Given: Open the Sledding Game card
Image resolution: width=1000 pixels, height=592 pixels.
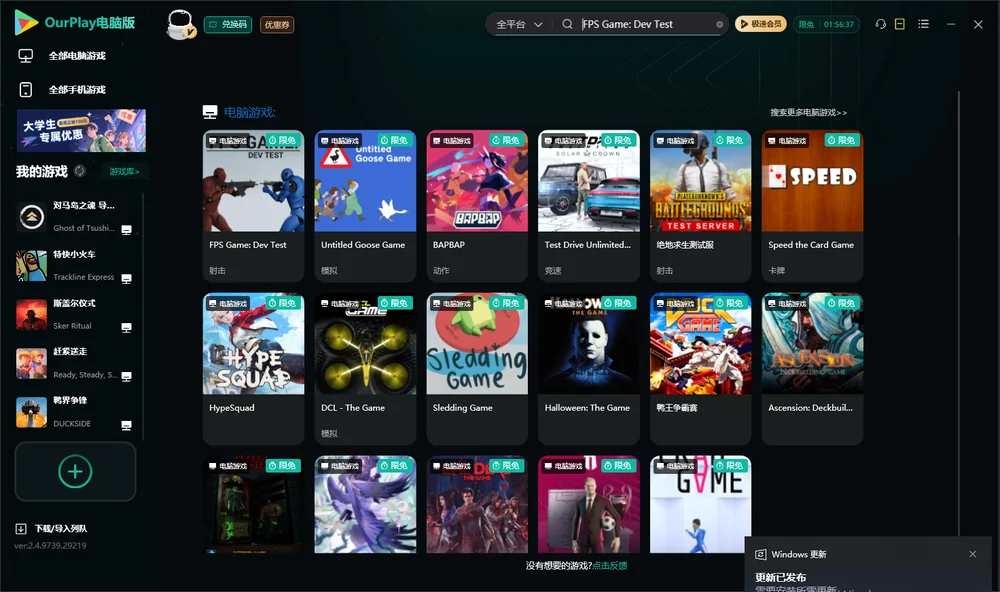Looking at the screenshot, I should point(477,369).
